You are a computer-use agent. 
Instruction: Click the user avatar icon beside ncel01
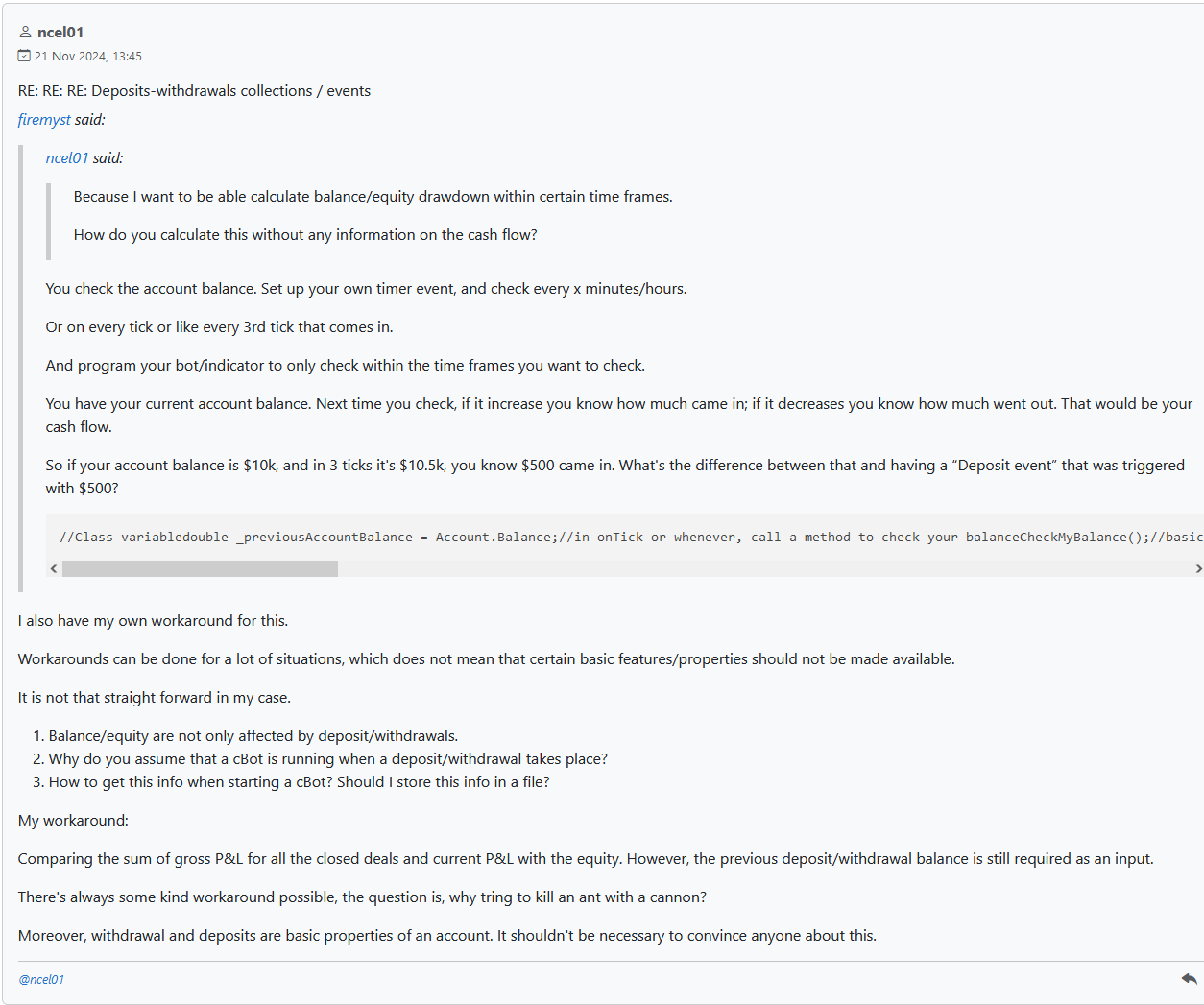click(25, 32)
